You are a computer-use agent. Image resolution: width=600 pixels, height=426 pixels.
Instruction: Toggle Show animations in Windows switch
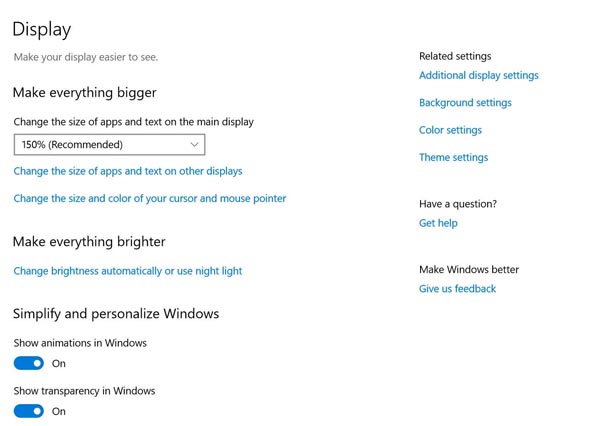click(x=29, y=364)
